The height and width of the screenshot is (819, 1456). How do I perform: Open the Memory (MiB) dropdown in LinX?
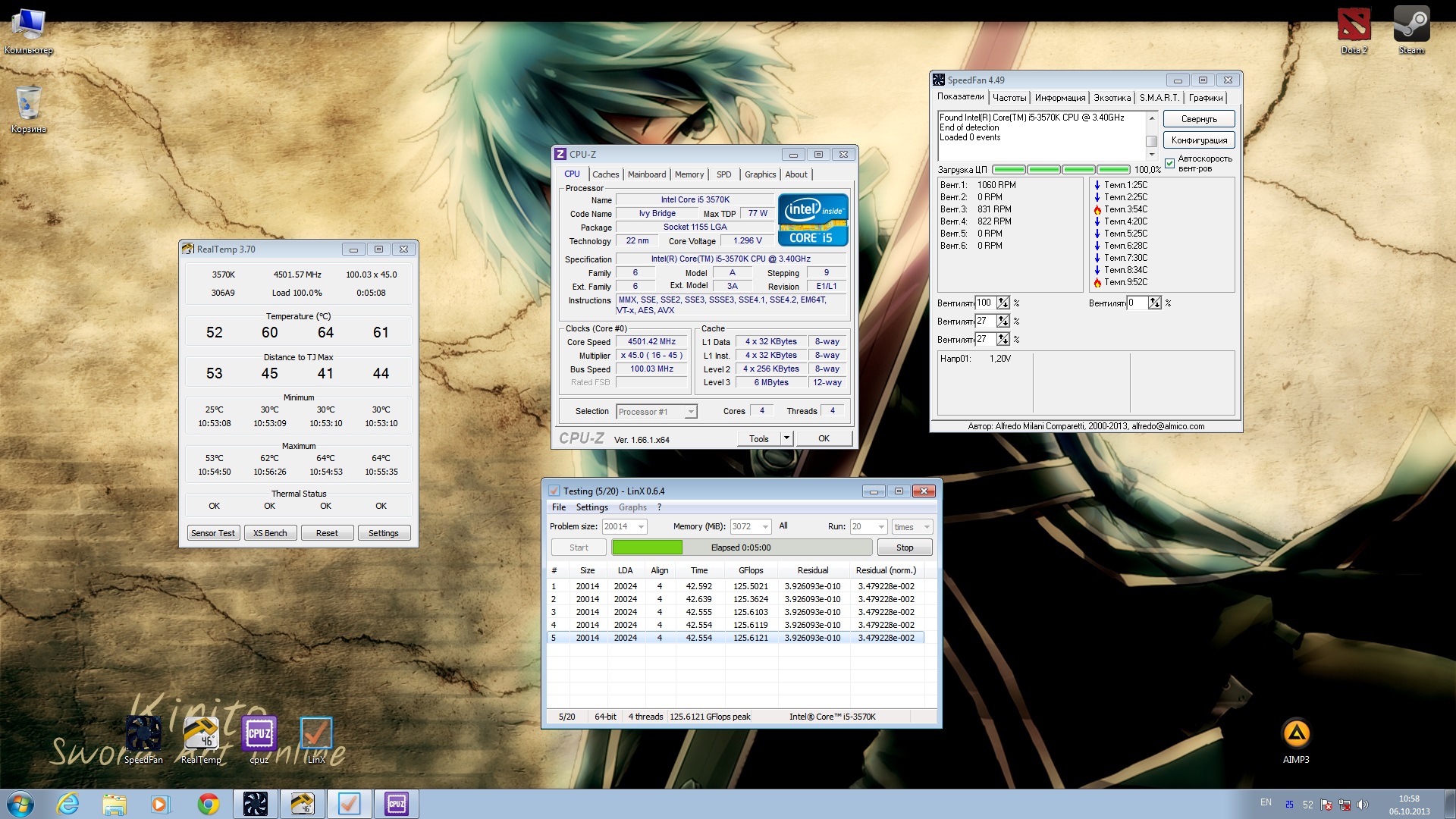tap(765, 526)
